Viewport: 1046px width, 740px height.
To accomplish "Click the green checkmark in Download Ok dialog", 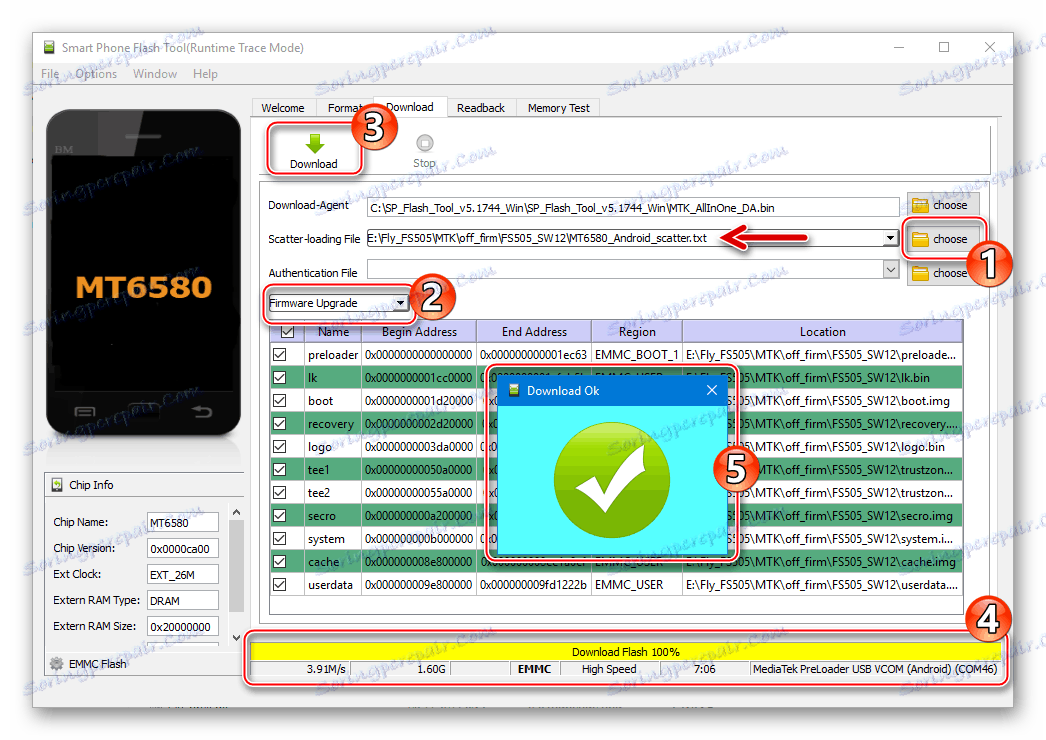I will coord(612,480).
